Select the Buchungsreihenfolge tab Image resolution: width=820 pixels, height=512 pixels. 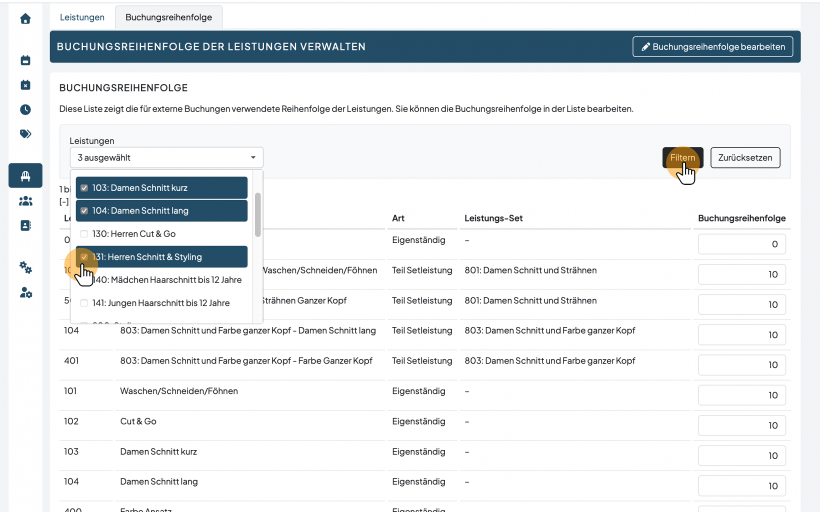click(x=168, y=17)
